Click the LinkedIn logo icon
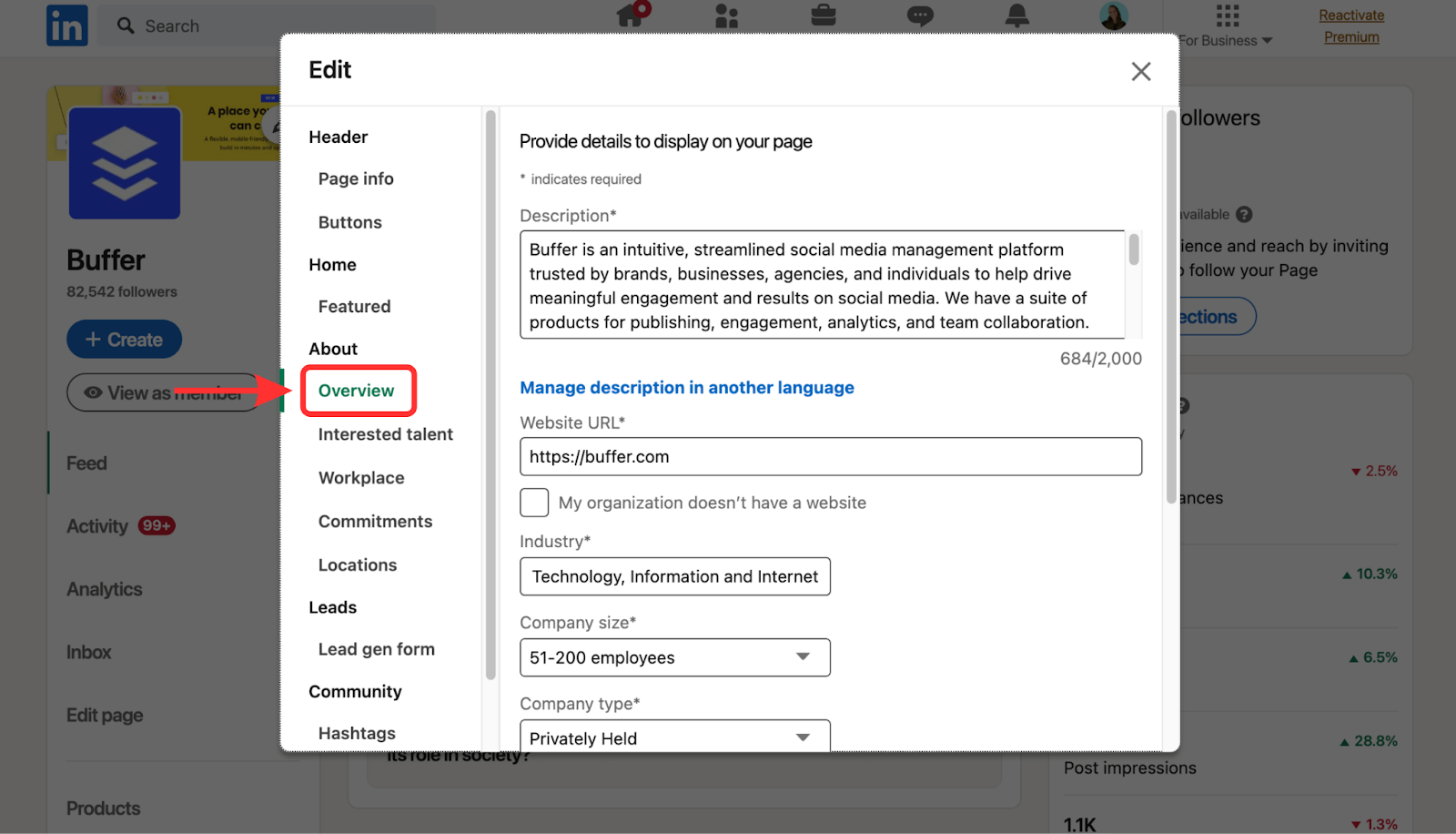The height and width of the screenshot is (834, 1456). click(66, 25)
